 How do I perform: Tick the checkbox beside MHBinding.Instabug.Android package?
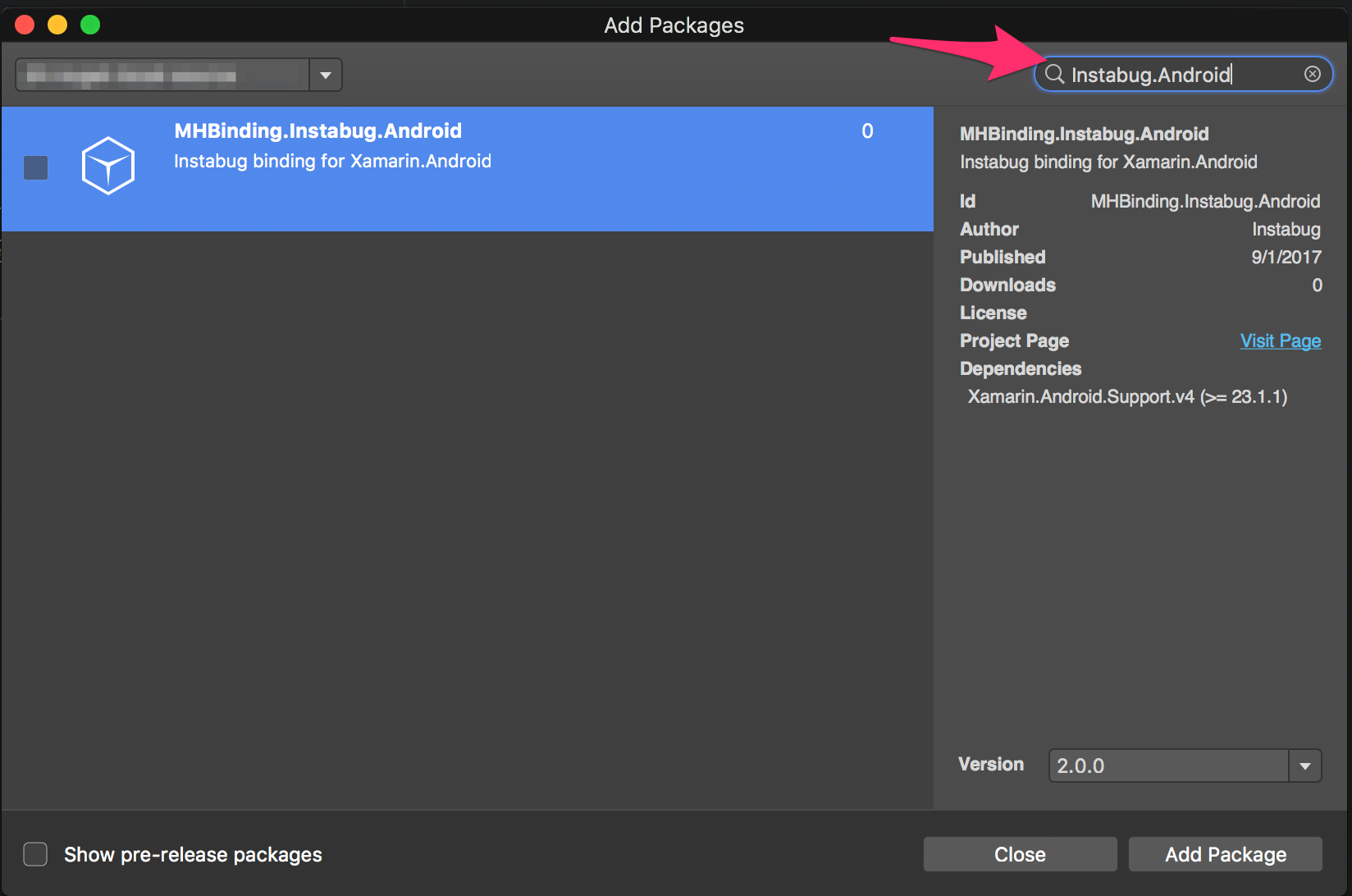pyautogui.click(x=36, y=167)
